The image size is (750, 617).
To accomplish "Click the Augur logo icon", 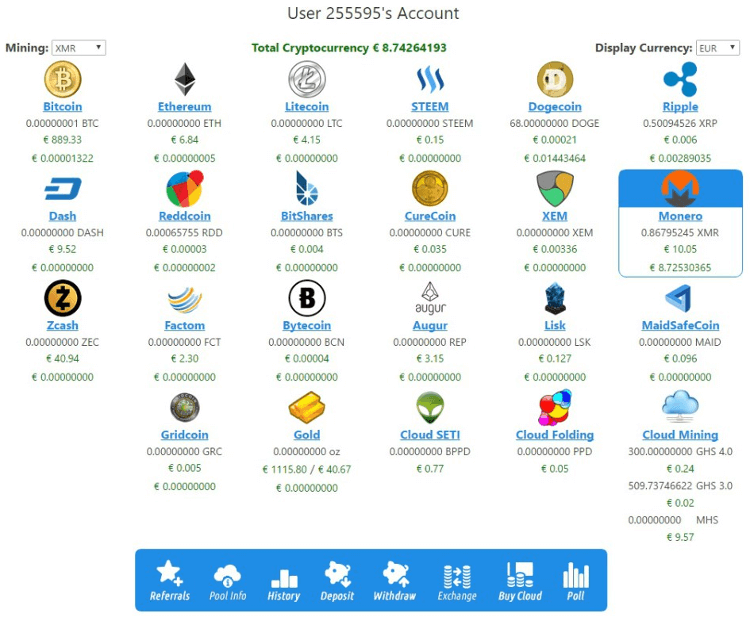I will 430,298.
